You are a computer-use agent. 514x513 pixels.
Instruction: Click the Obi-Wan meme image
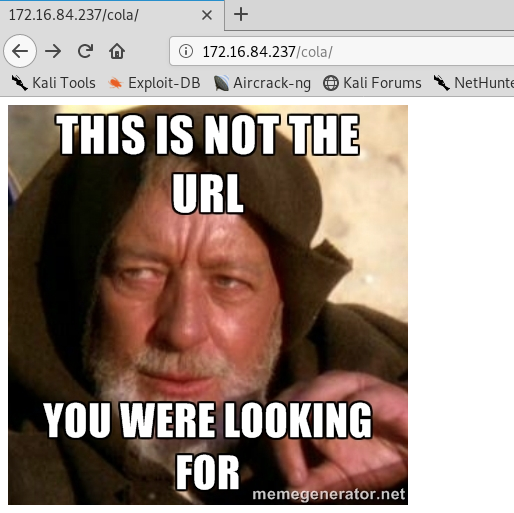click(x=208, y=305)
